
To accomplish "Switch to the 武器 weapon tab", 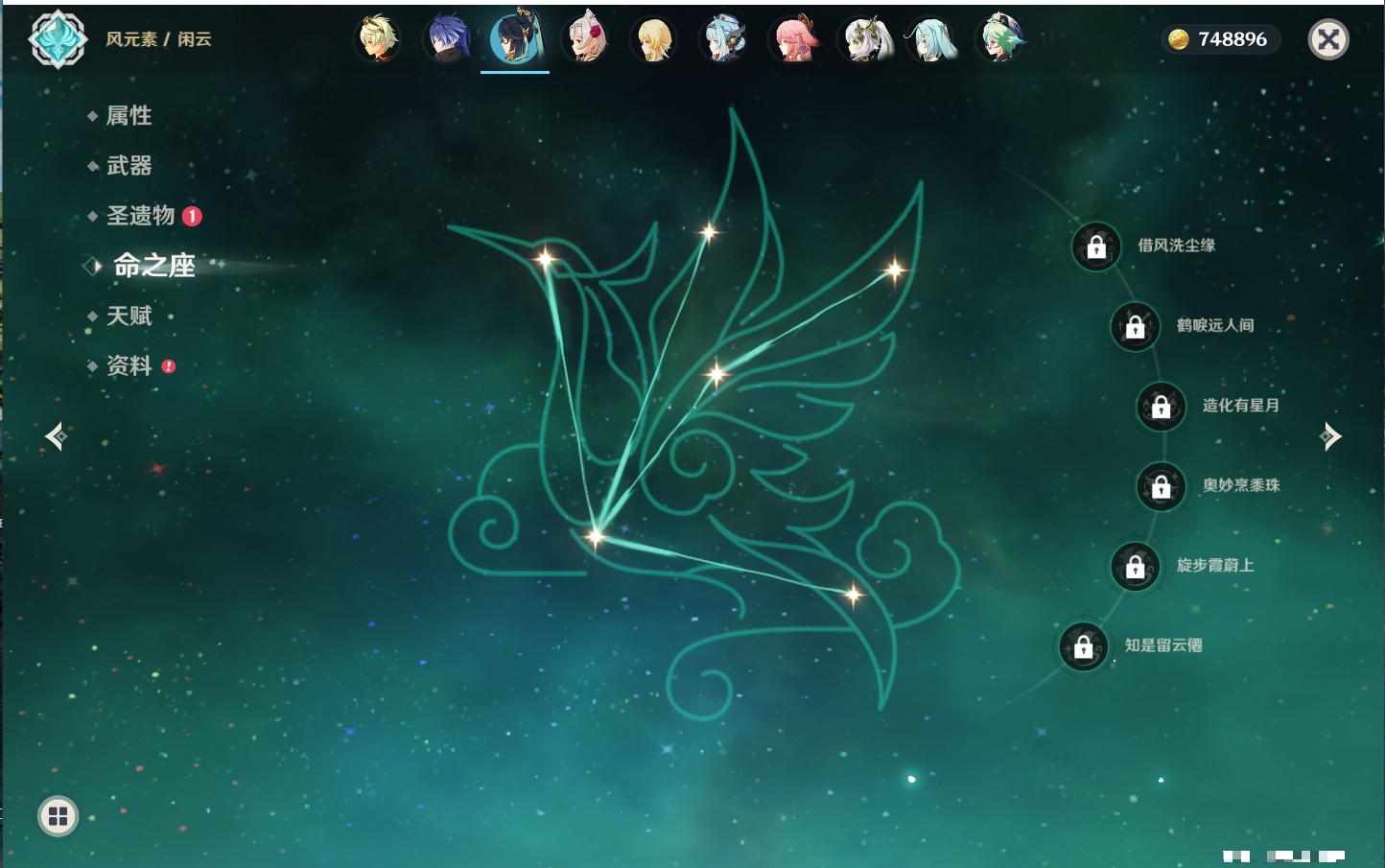I will (129, 166).
